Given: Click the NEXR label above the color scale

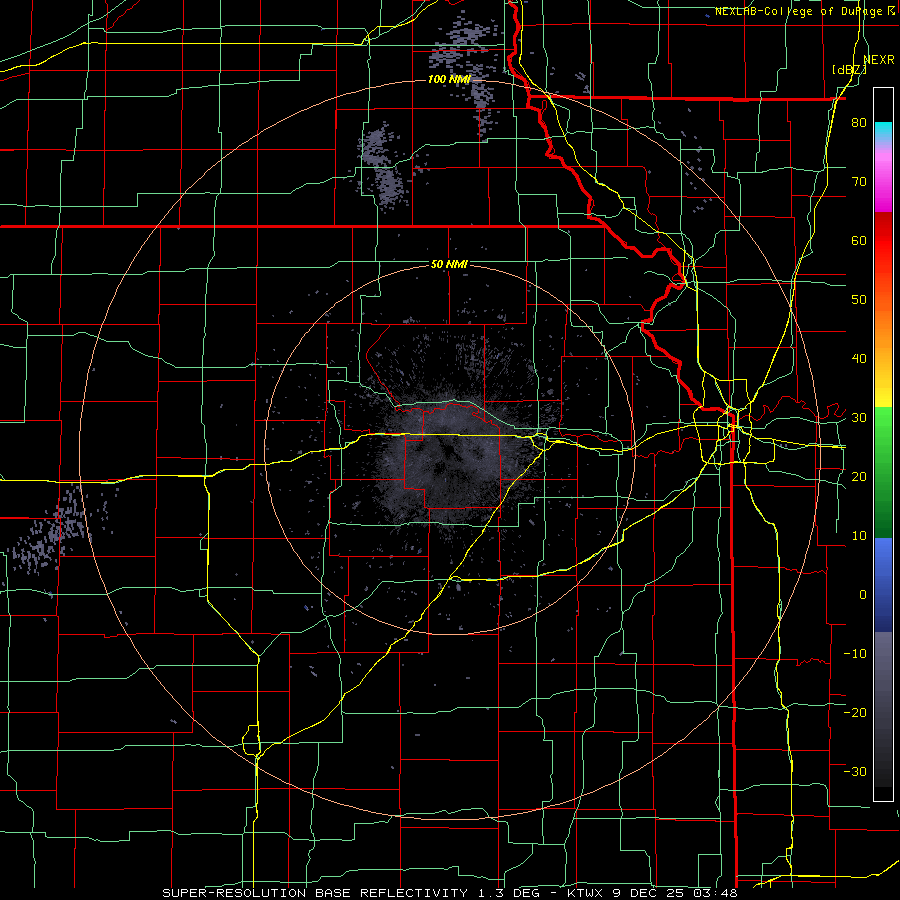Looking at the screenshot, I should click(x=879, y=60).
